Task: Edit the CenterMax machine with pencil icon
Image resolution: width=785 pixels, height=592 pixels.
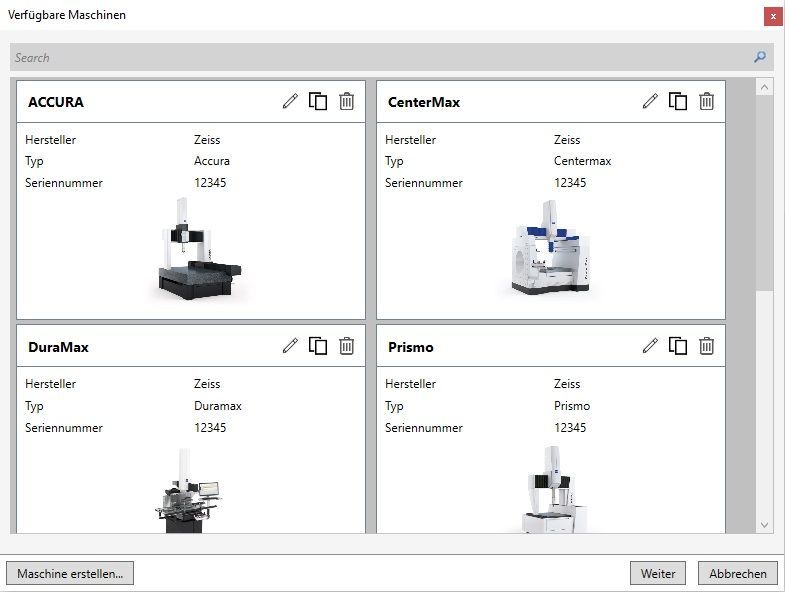Action: [x=650, y=101]
